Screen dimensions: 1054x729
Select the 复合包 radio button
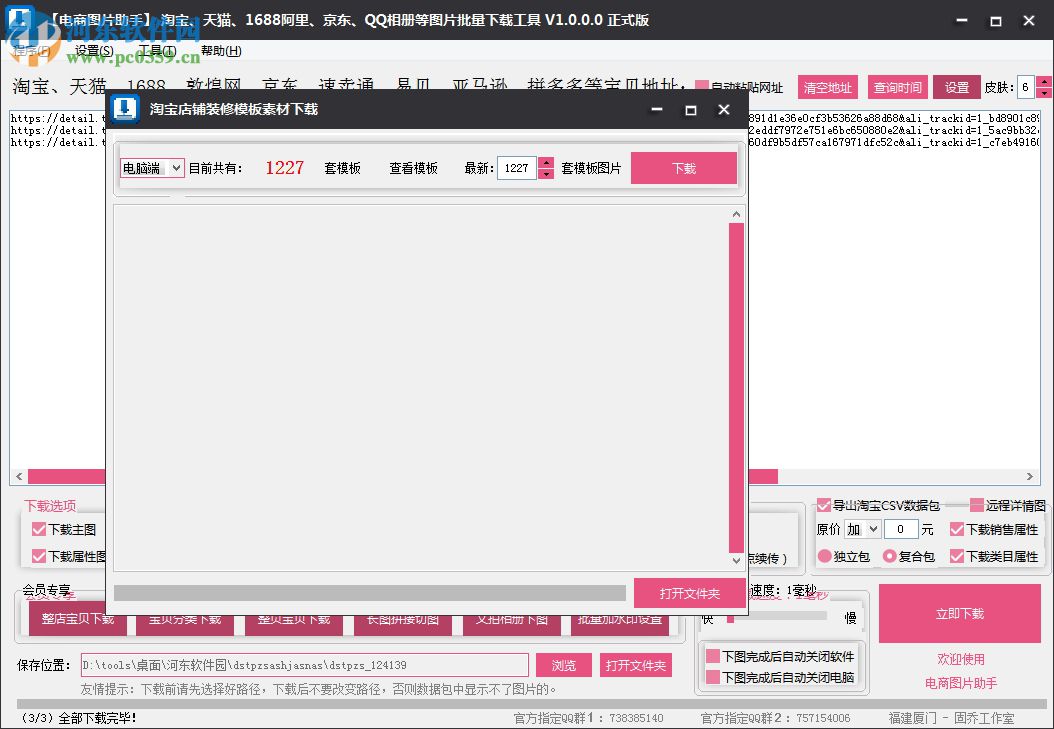tap(888, 556)
